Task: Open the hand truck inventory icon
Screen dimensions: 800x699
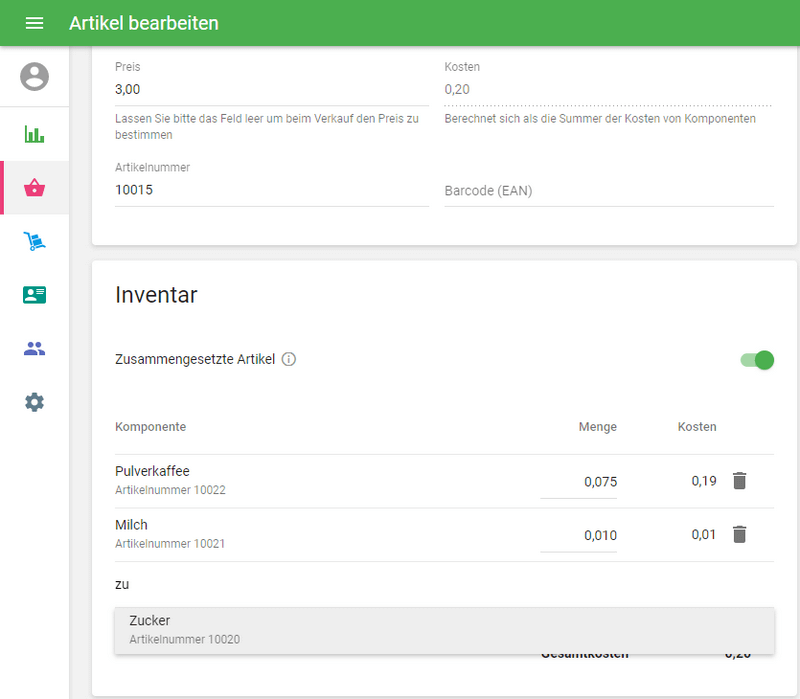Action: pyautogui.click(x=34, y=241)
